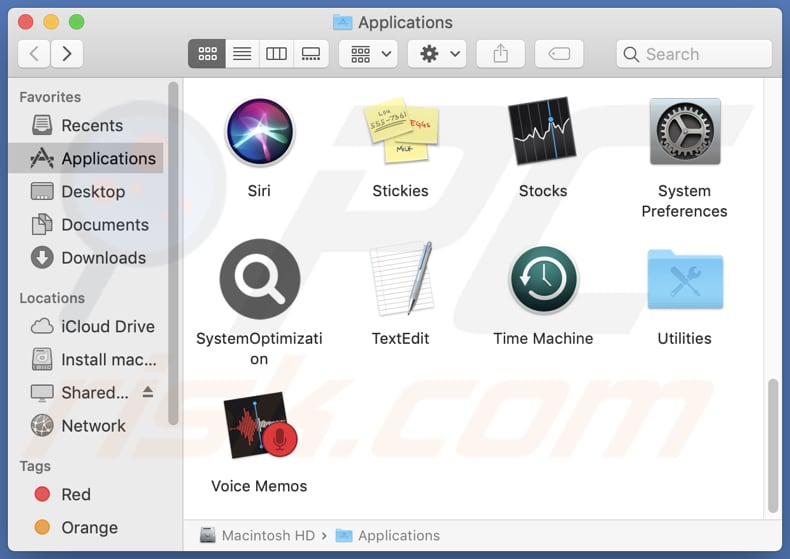Select the Install mac... disk

[x=86, y=360]
